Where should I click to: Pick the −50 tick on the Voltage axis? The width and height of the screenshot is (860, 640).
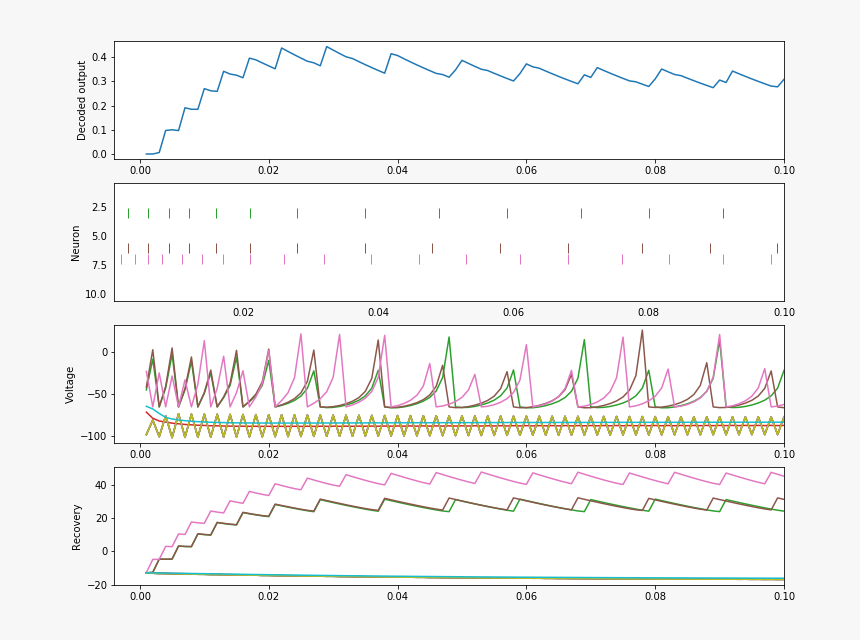click(x=97, y=394)
